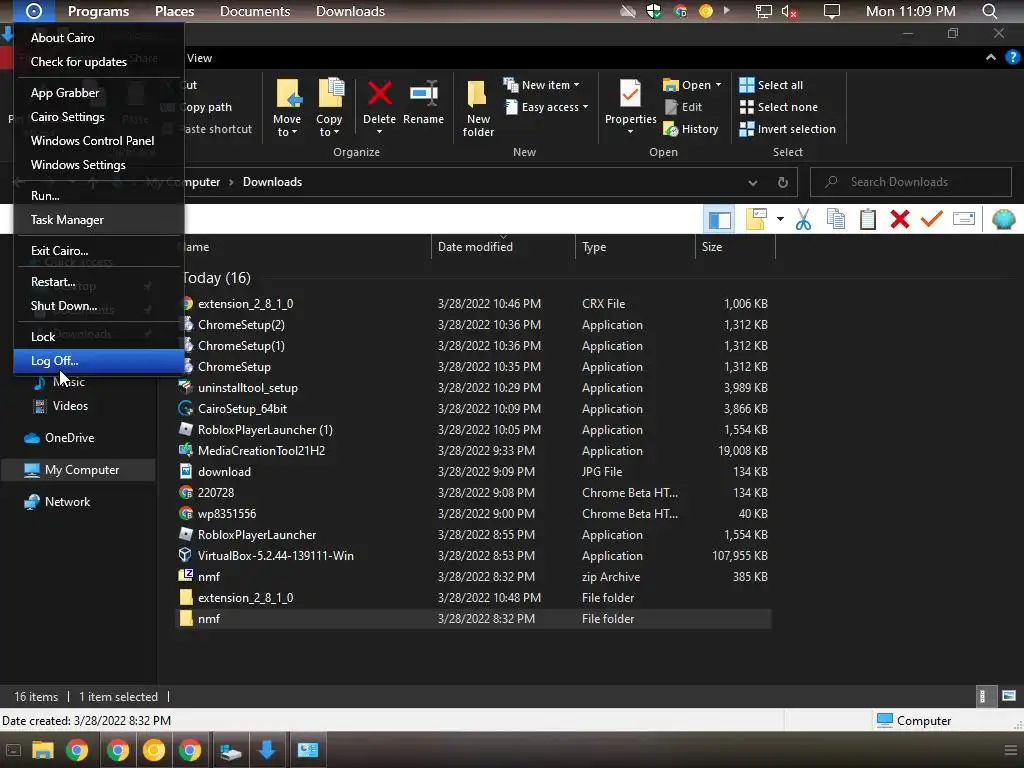Click the Mon 11:09 PM clock
The width and height of the screenshot is (1024, 768).
pyautogui.click(x=910, y=11)
